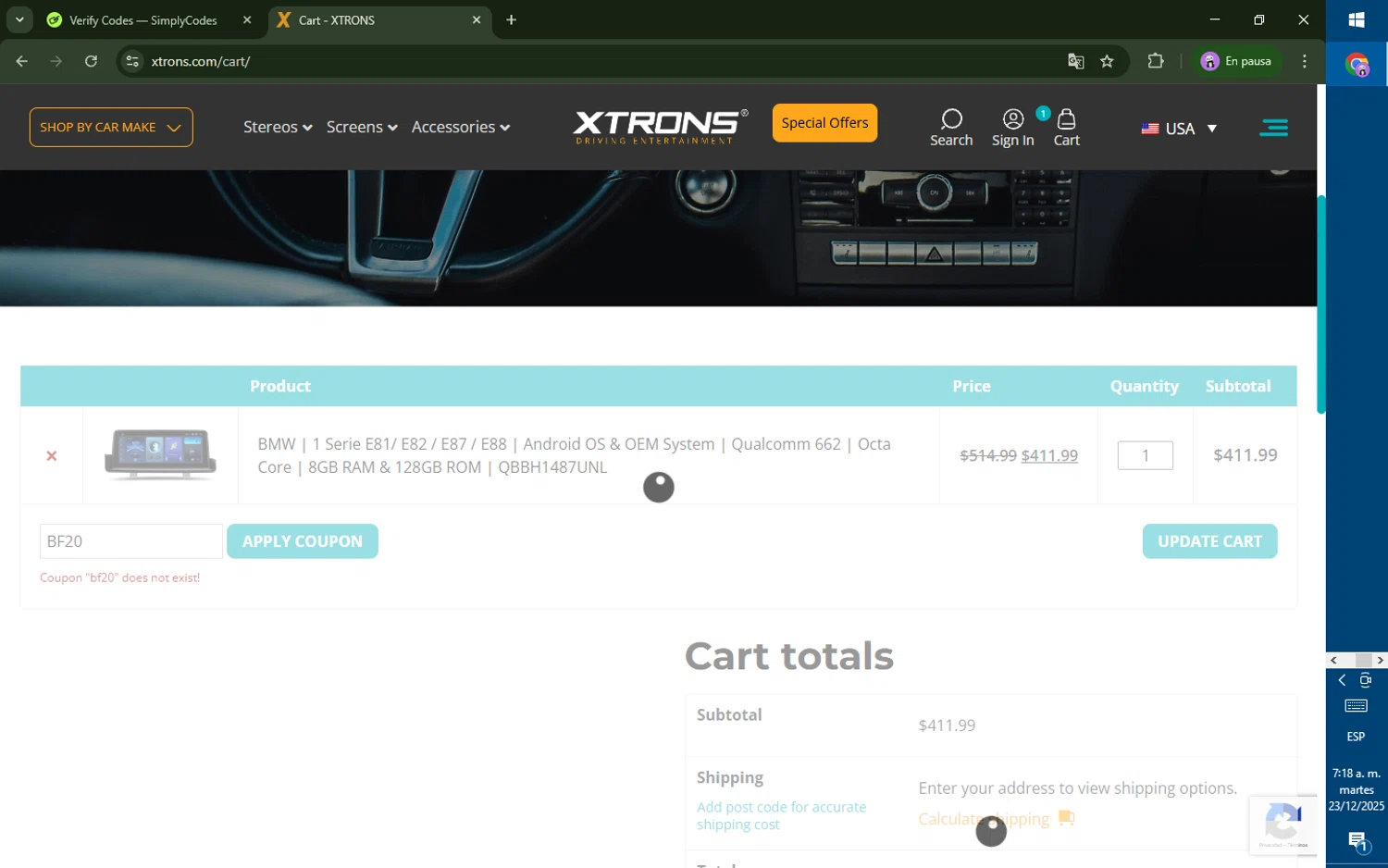Click the Cart totals heading

[x=789, y=656]
